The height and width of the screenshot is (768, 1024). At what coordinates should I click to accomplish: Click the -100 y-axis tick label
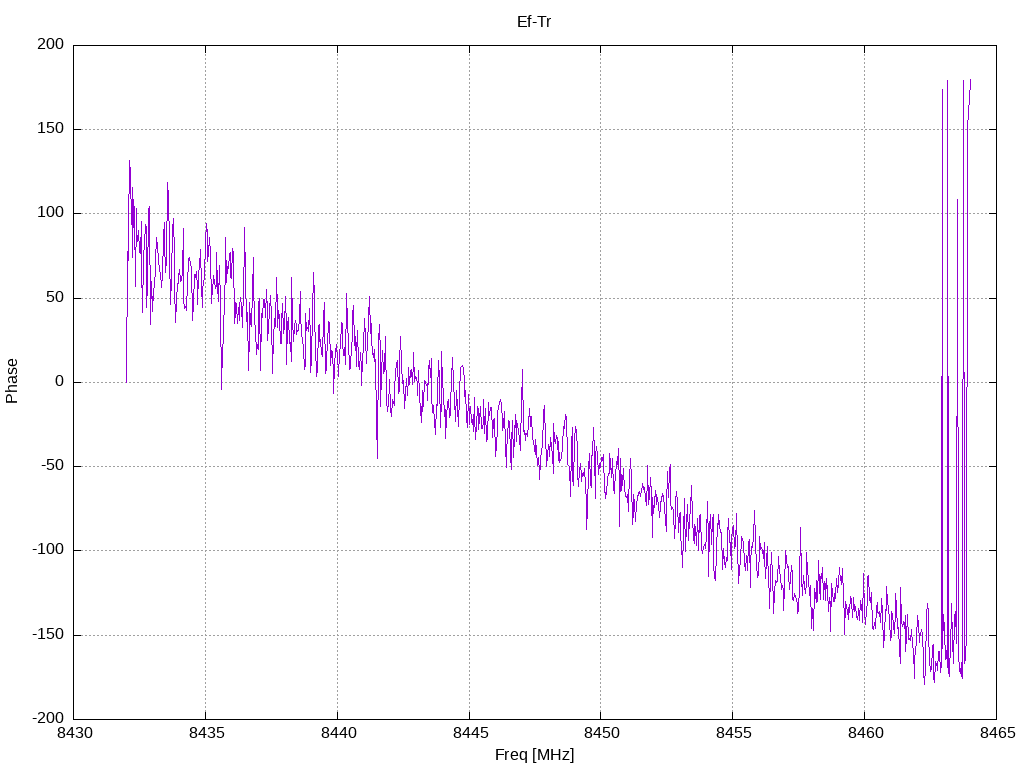pos(49,550)
